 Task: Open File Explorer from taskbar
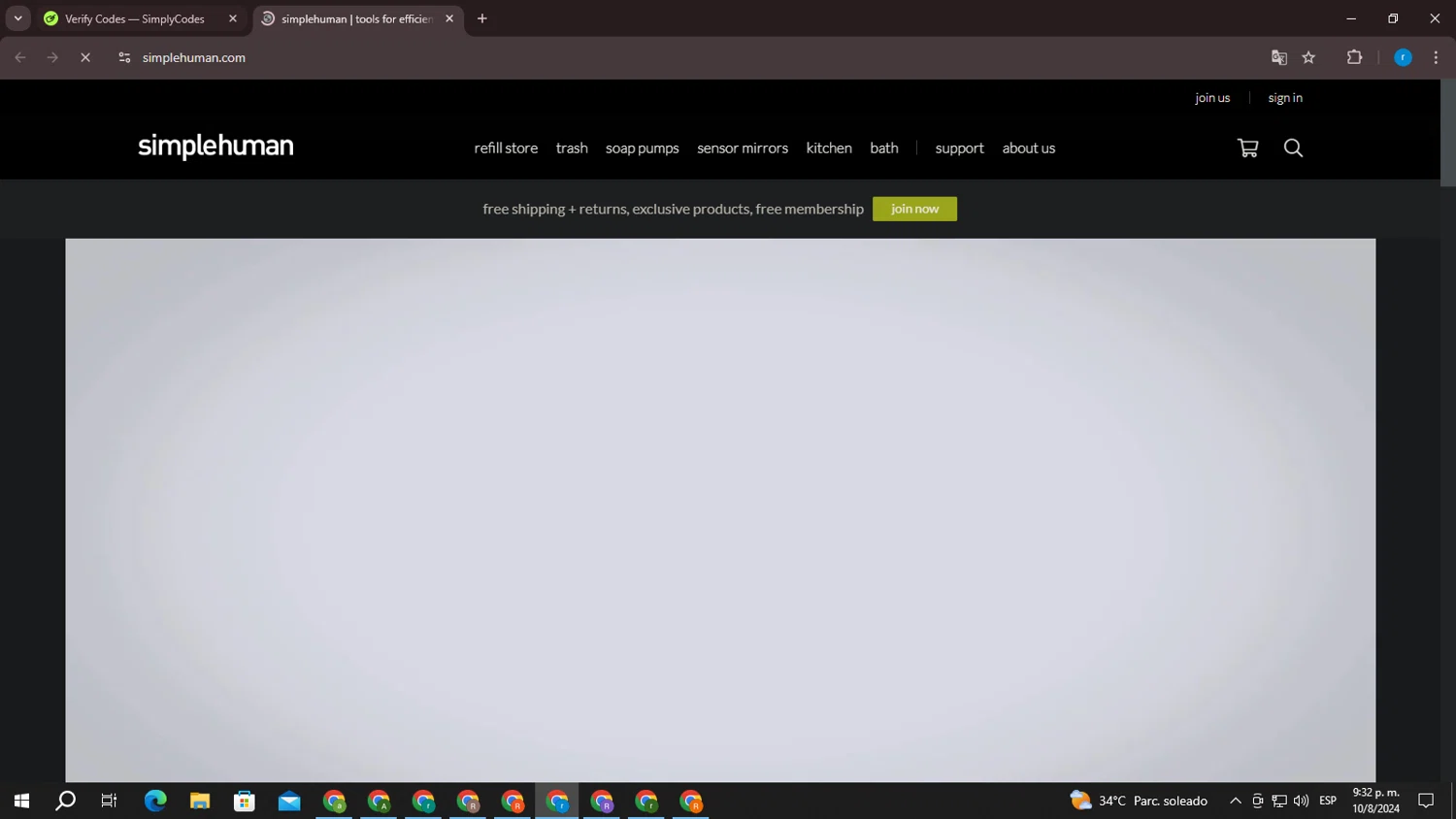click(200, 801)
